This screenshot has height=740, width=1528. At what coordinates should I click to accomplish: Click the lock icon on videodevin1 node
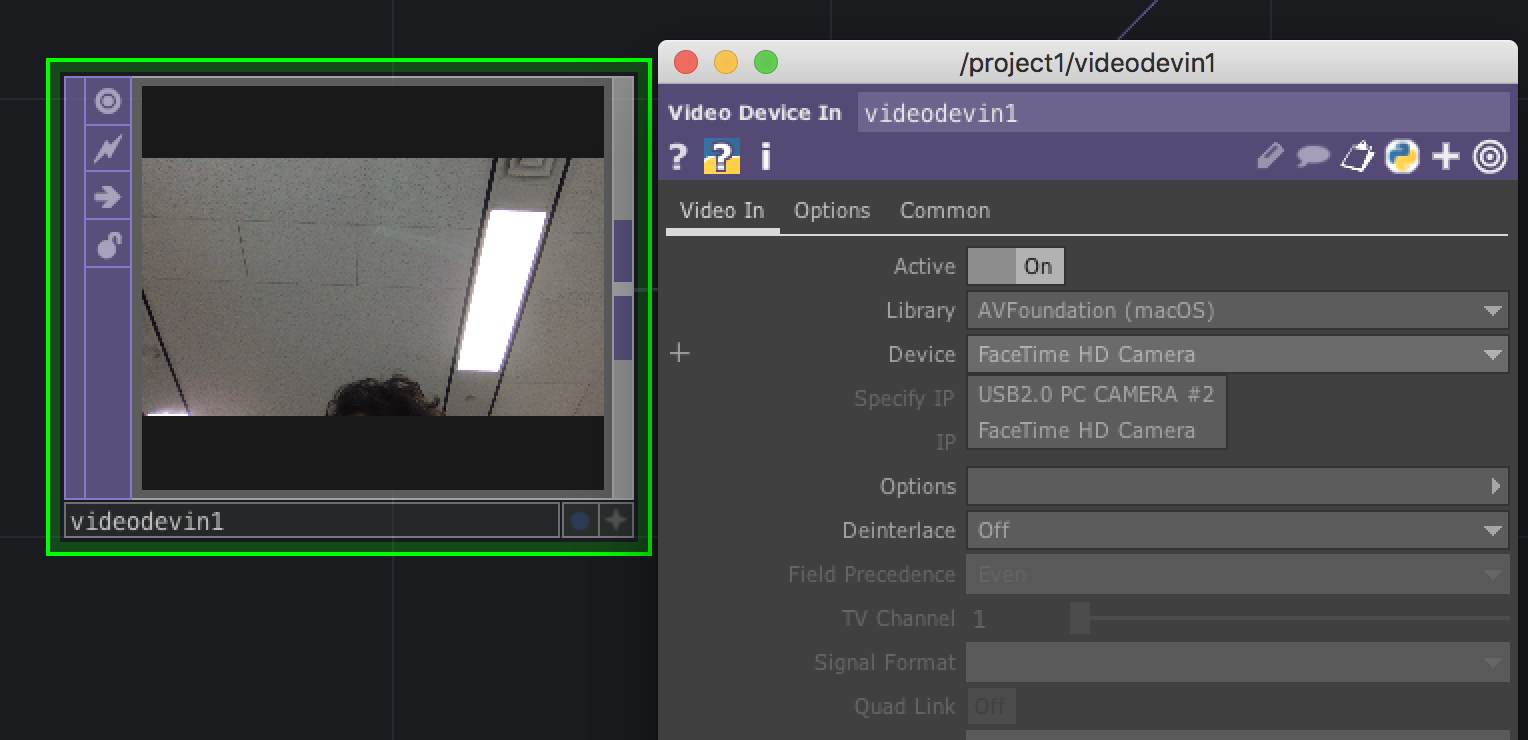coord(108,245)
